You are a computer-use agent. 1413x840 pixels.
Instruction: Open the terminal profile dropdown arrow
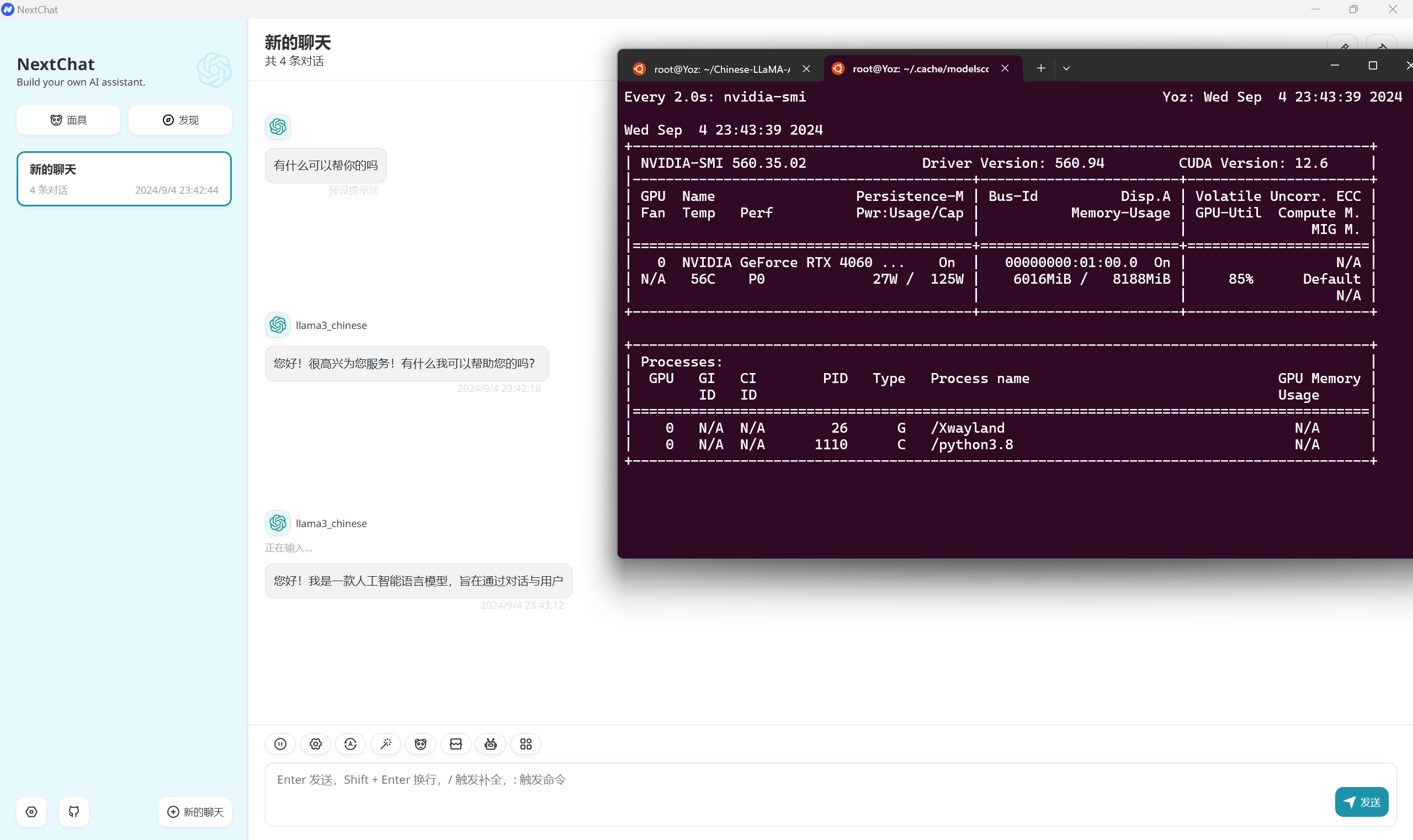point(1066,68)
